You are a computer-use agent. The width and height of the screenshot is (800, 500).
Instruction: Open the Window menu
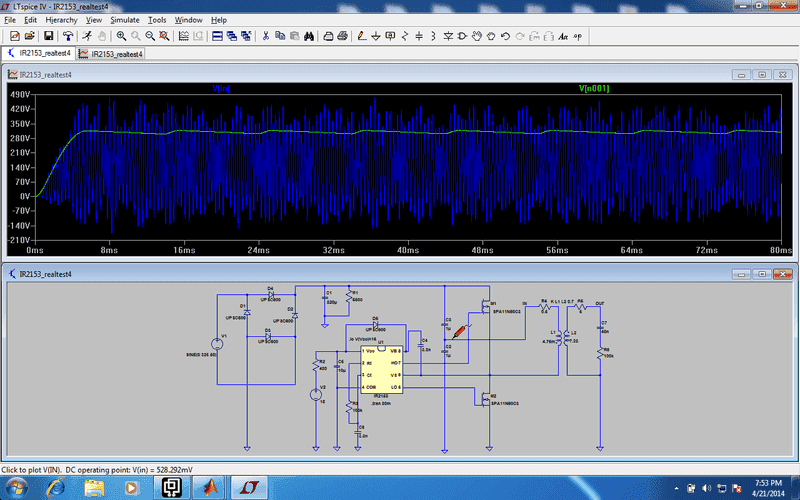coord(188,20)
